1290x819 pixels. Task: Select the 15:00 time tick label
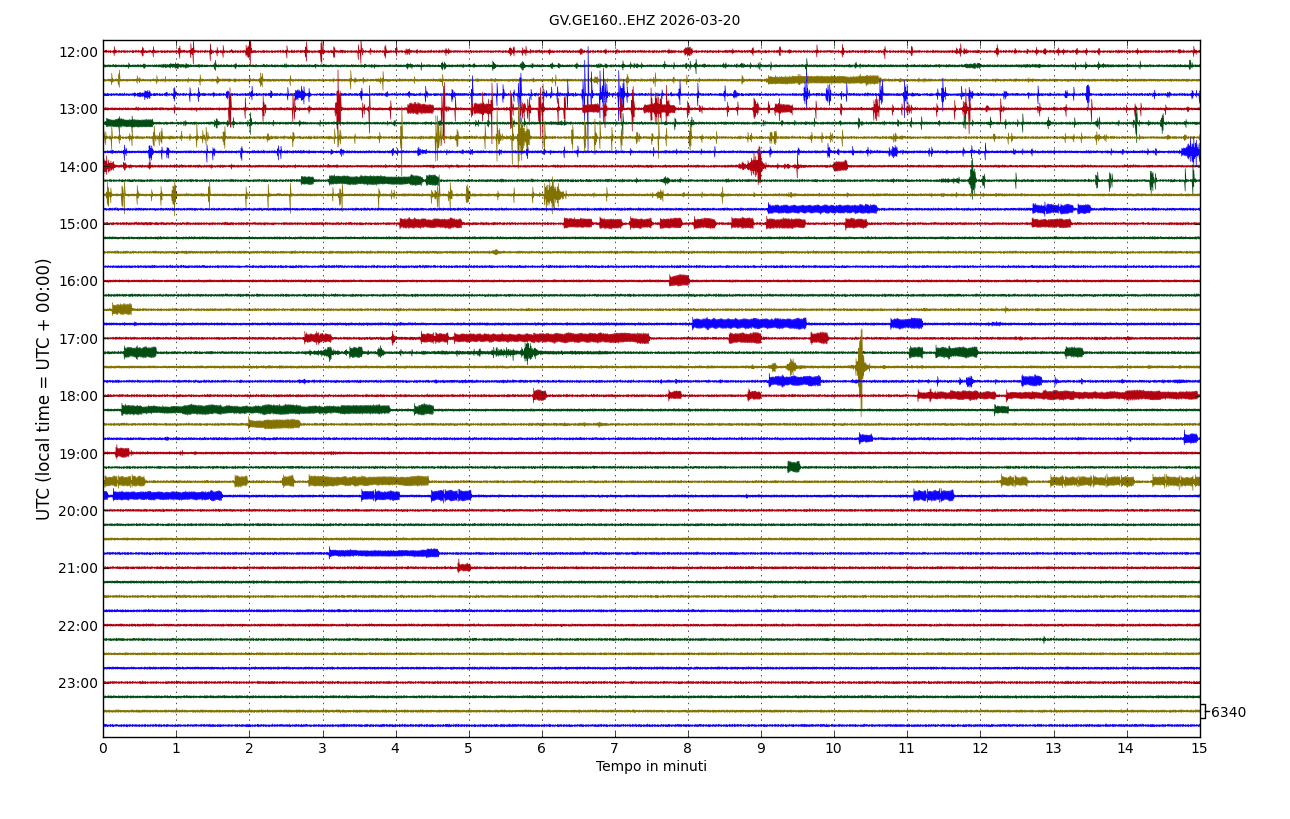[x=79, y=224]
